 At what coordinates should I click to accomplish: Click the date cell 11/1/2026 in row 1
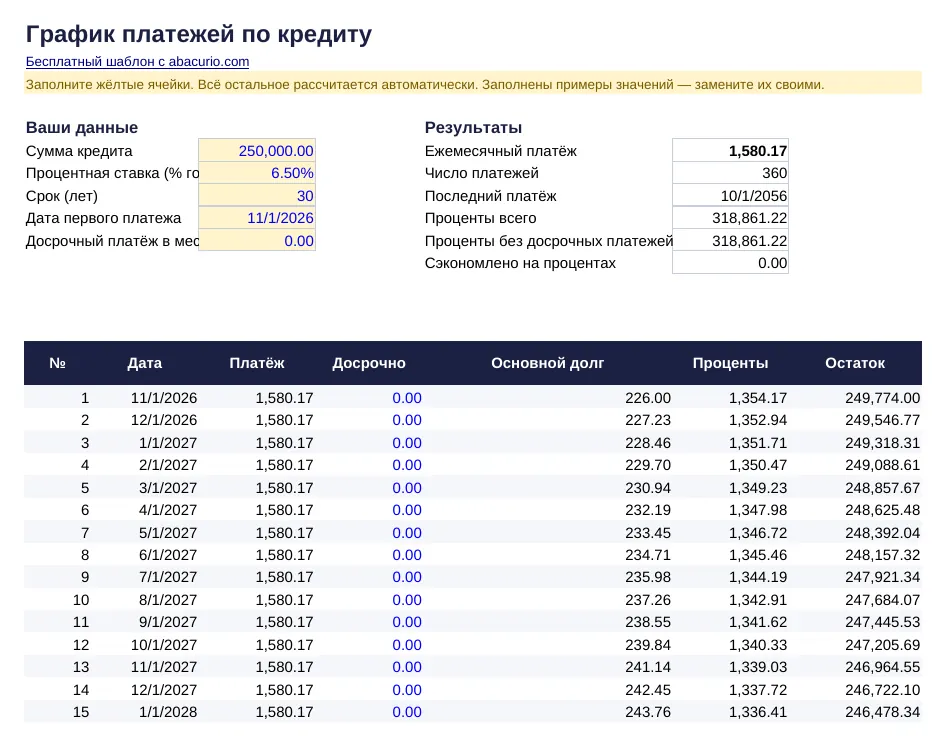tap(164, 398)
